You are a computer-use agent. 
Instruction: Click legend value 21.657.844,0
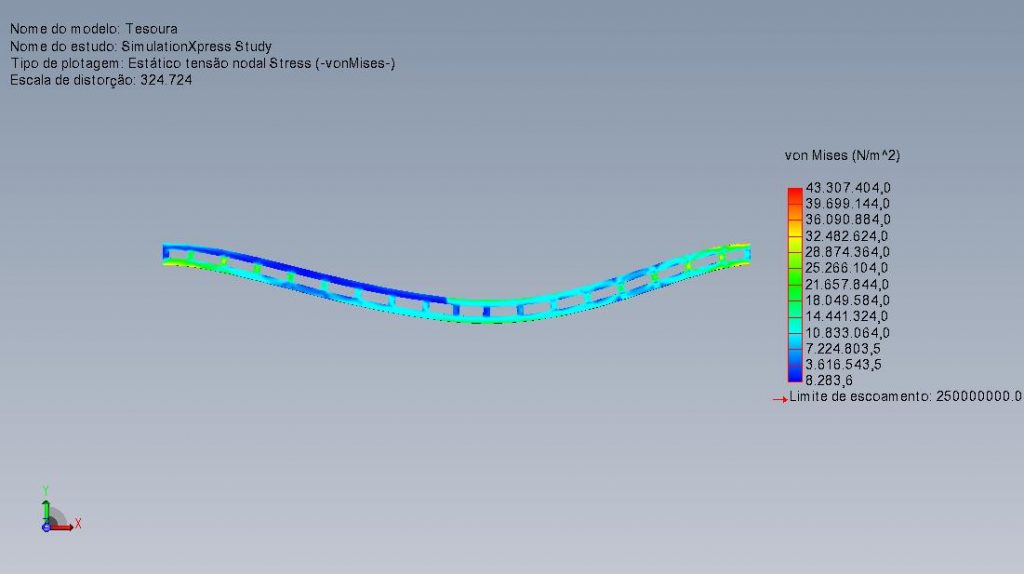848,285
